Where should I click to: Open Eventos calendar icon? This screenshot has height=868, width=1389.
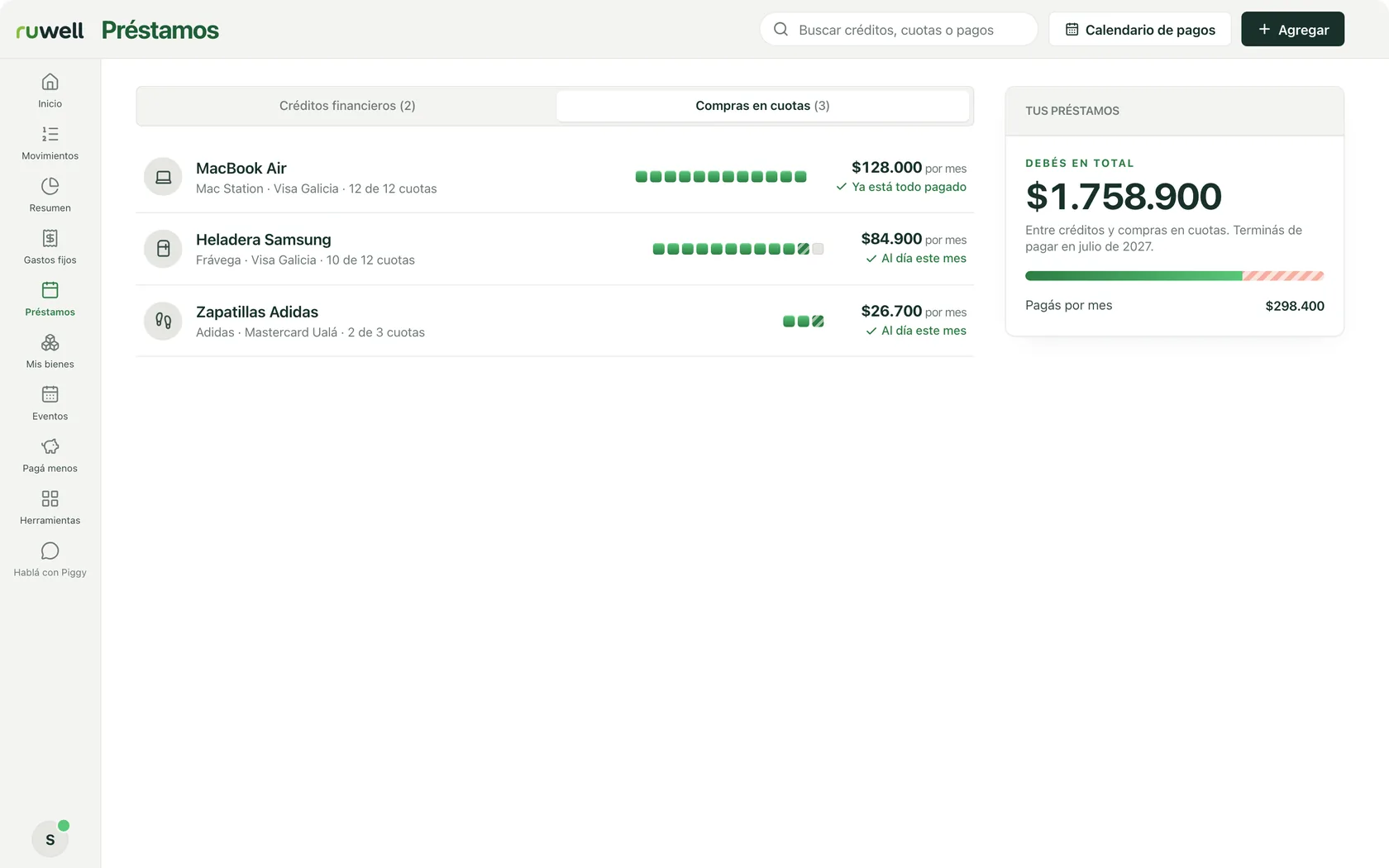click(50, 394)
